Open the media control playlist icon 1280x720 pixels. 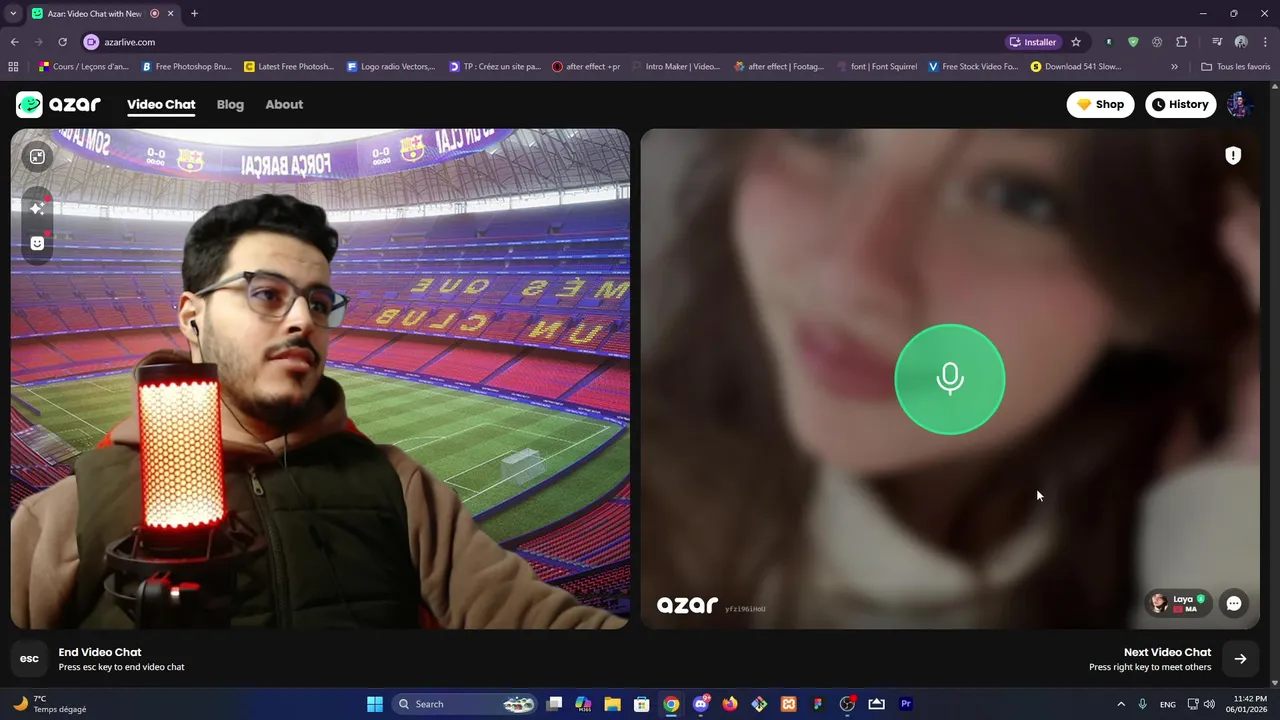pyautogui.click(x=1217, y=42)
